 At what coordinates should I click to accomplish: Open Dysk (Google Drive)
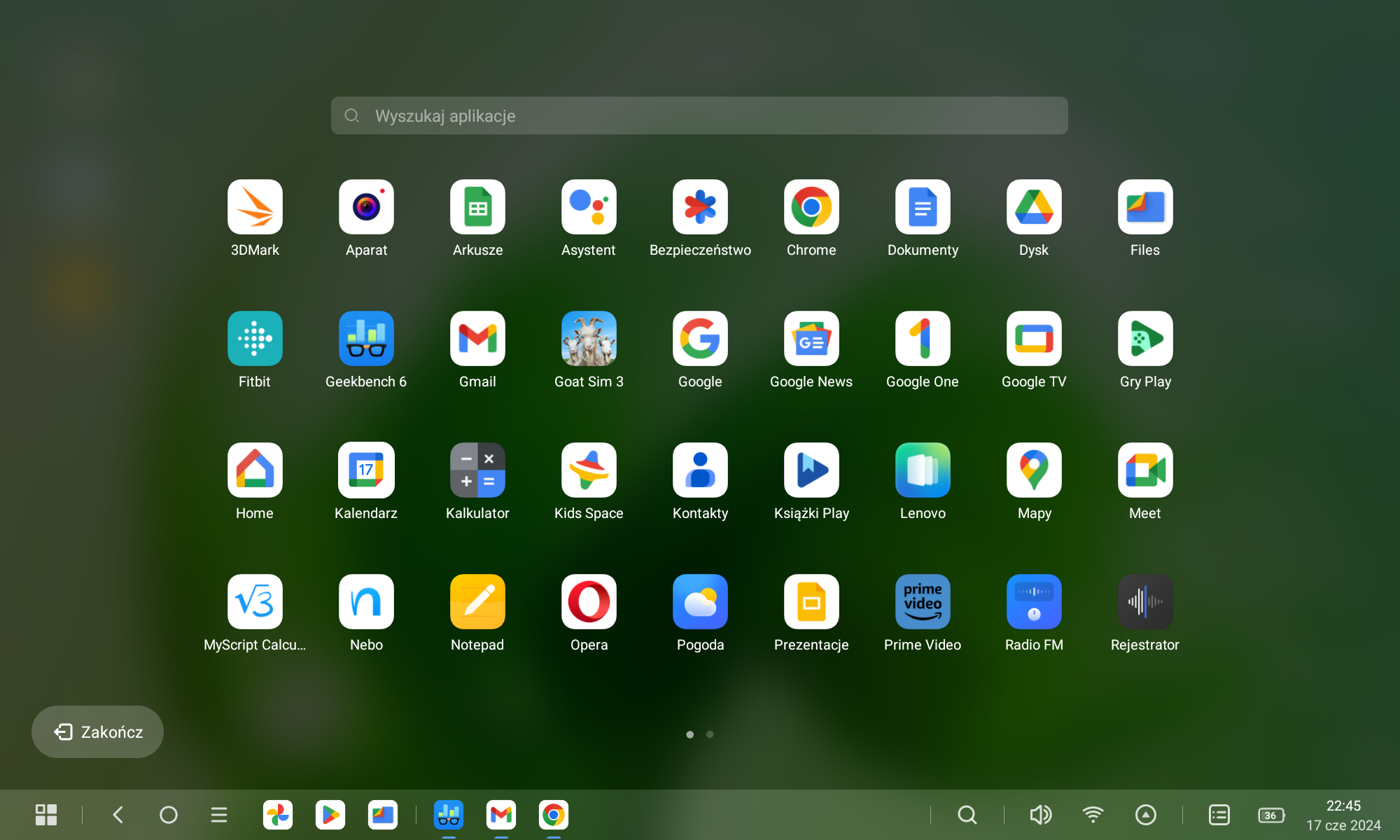point(1034,207)
